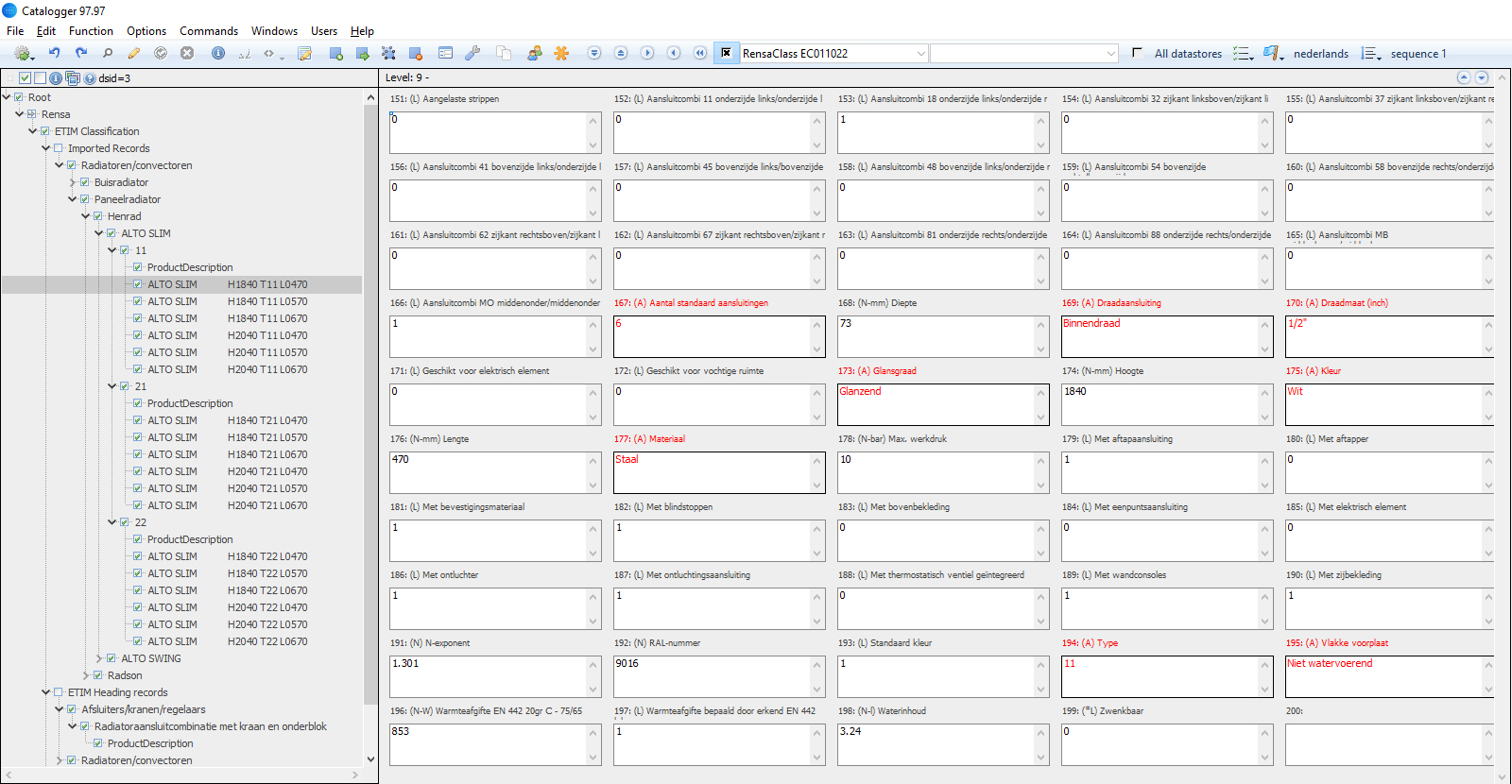Expand the Radson tree node
1512x784 pixels.
click(86, 675)
